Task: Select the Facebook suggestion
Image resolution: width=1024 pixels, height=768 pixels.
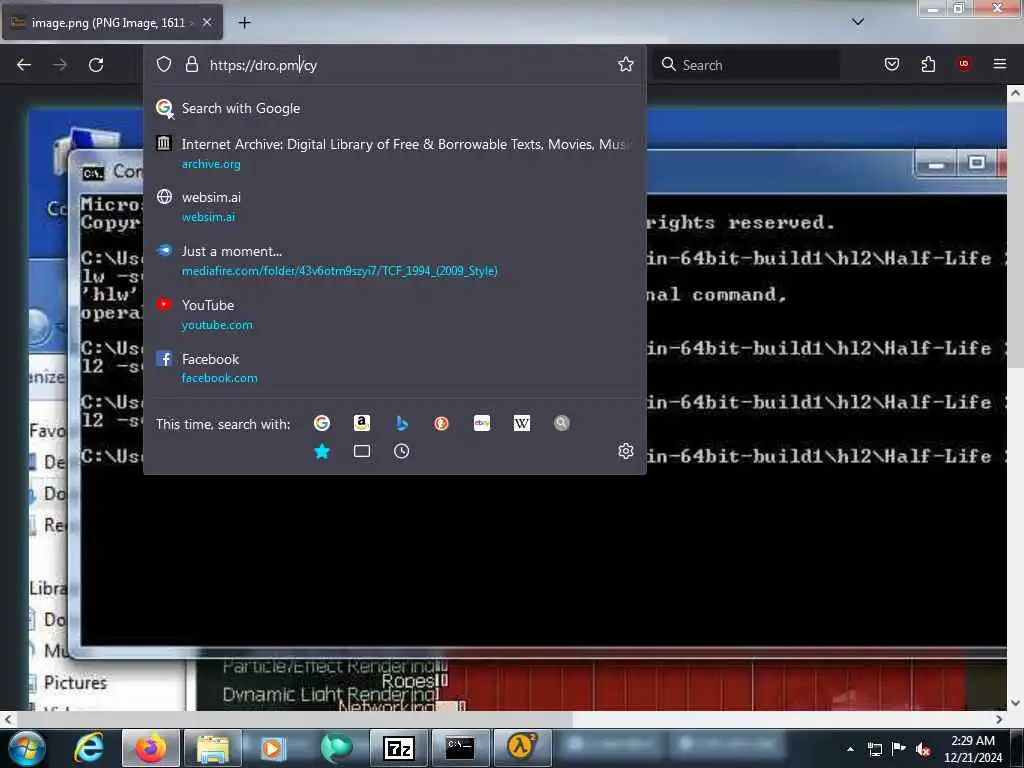Action: point(394,368)
